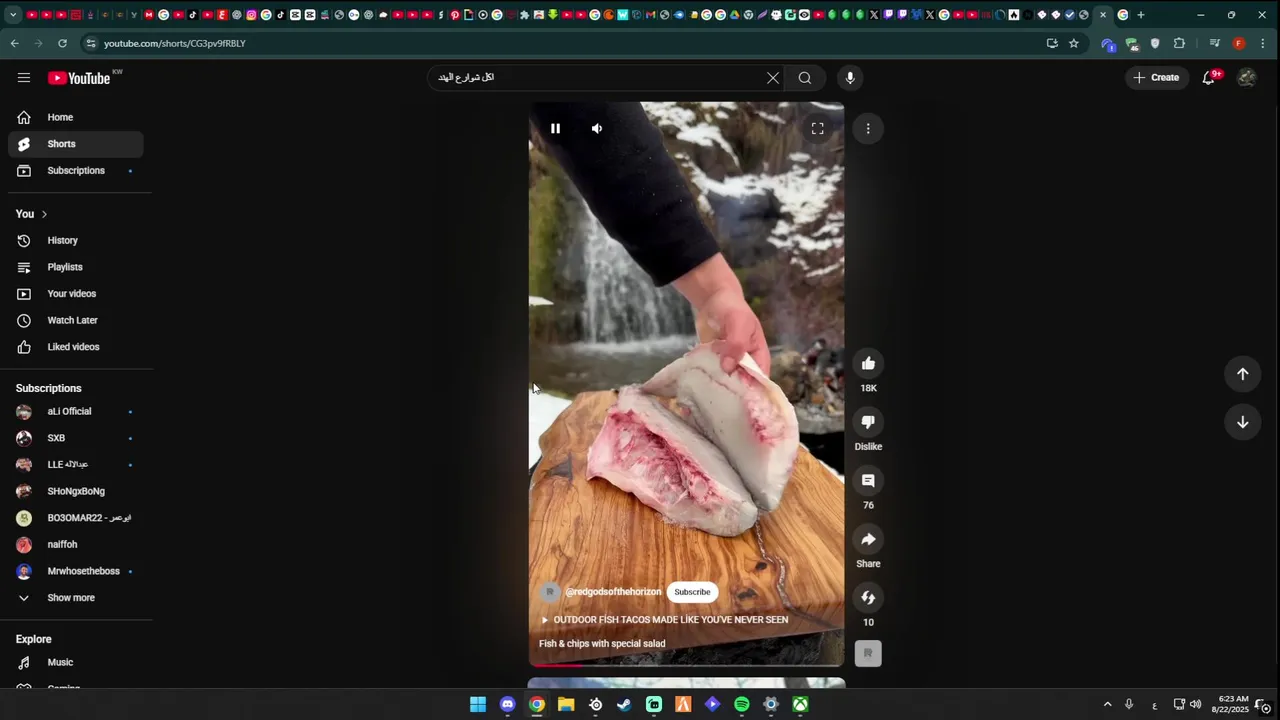Viewport: 1280px width, 720px height.
Task: Open the sound thumbnail below Remix
Action: (868, 654)
